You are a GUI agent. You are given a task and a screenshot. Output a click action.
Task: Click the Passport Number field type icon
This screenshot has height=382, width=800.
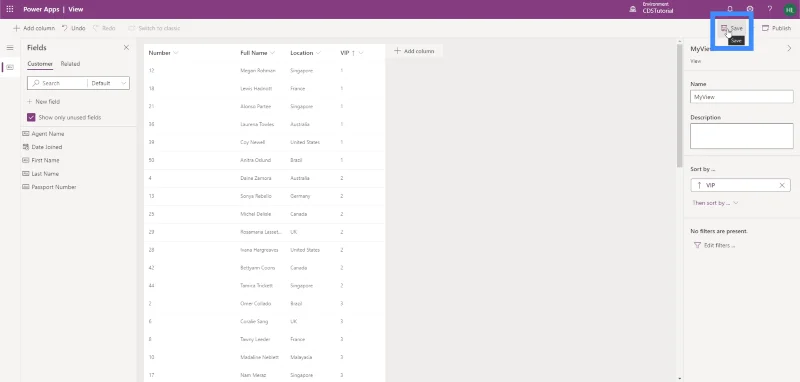26,187
